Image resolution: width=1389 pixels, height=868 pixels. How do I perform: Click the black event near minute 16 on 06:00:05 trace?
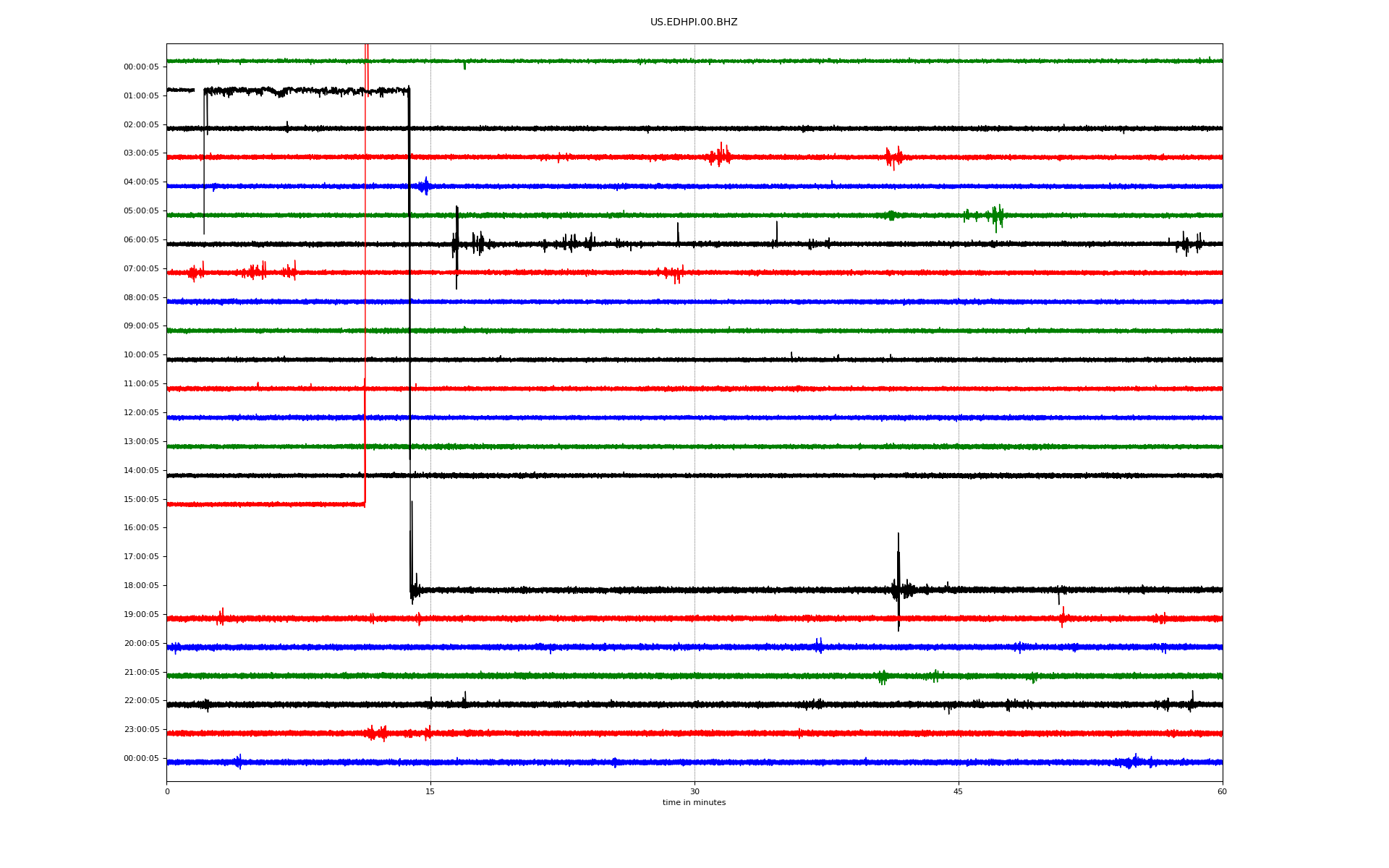(456, 246)
